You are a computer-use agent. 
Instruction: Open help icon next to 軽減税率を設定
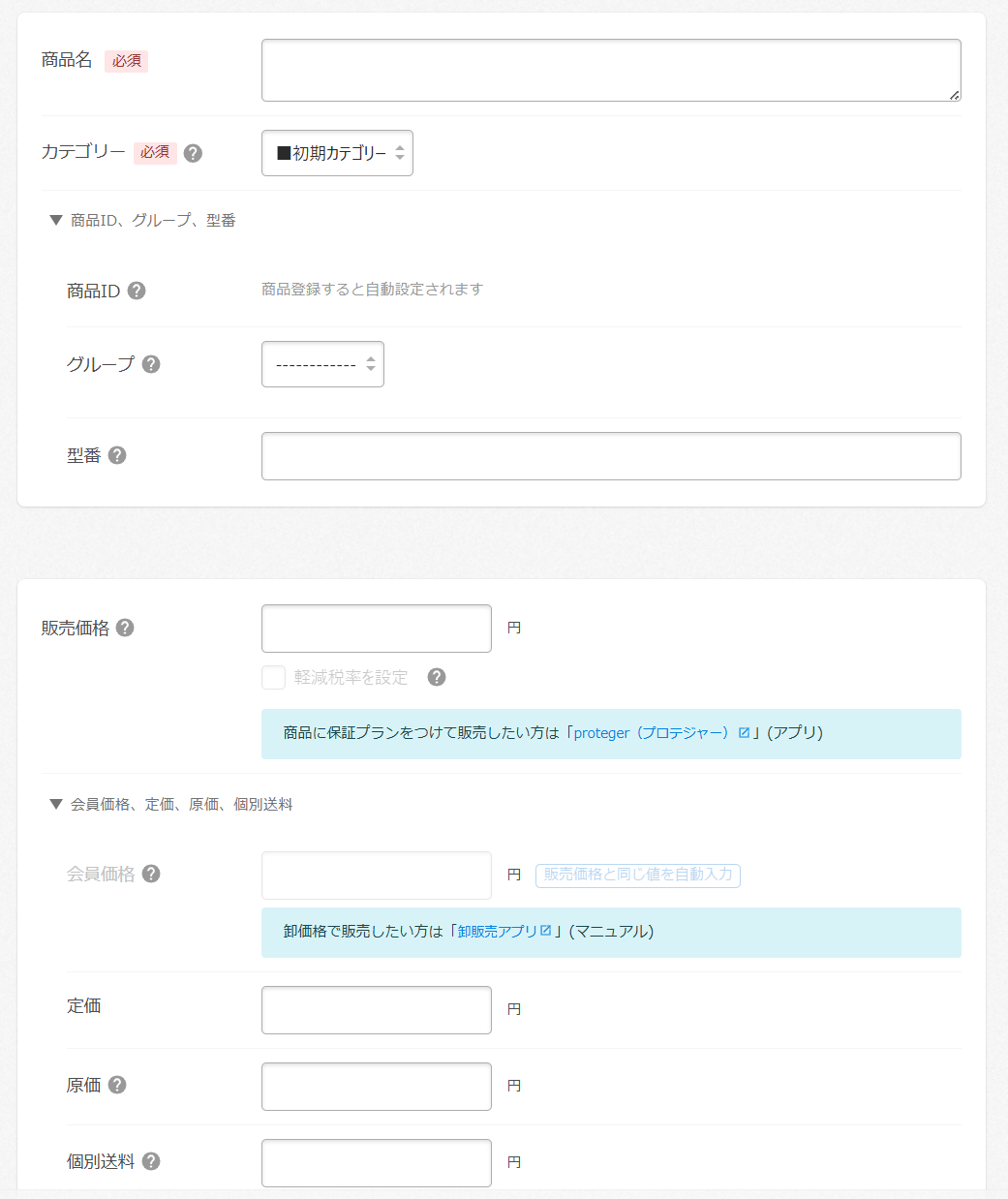[437, 677]
